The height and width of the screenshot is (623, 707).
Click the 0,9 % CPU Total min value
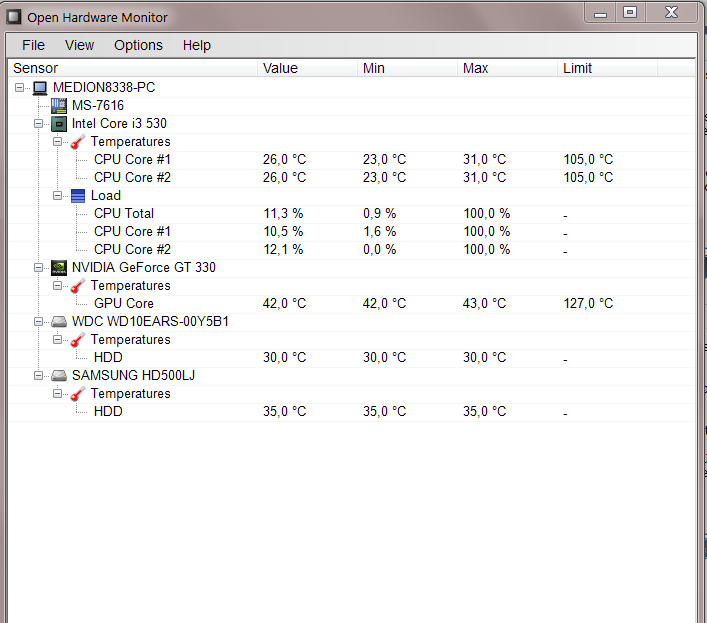tap(380, 214)
